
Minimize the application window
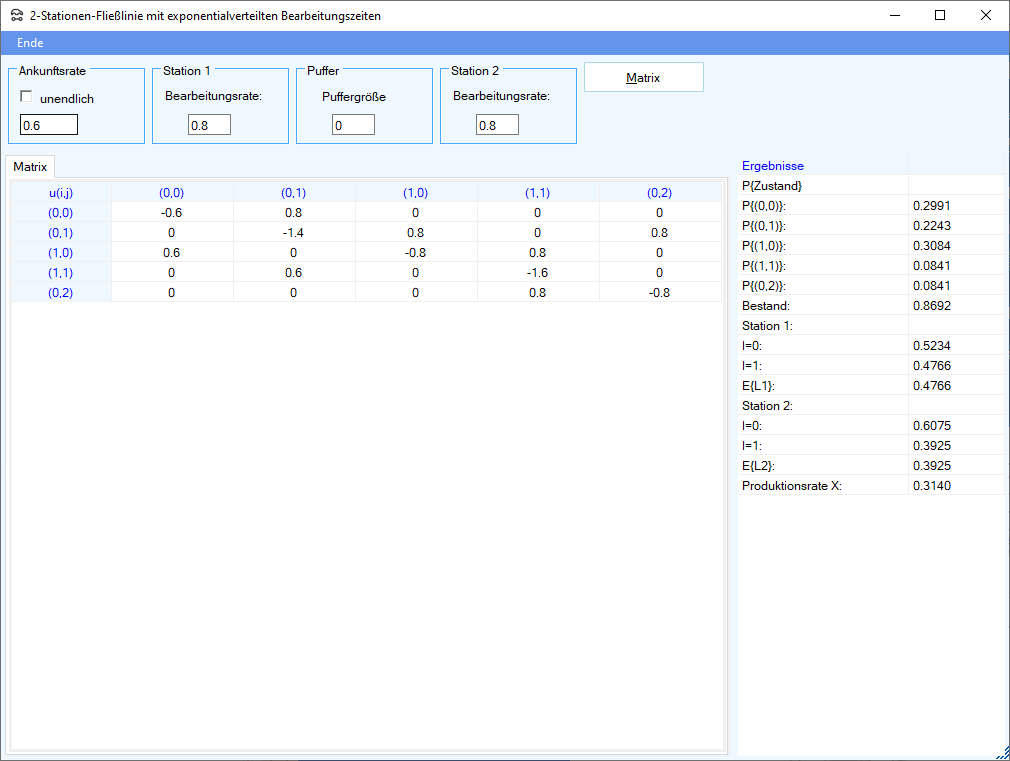coord(894,16)
